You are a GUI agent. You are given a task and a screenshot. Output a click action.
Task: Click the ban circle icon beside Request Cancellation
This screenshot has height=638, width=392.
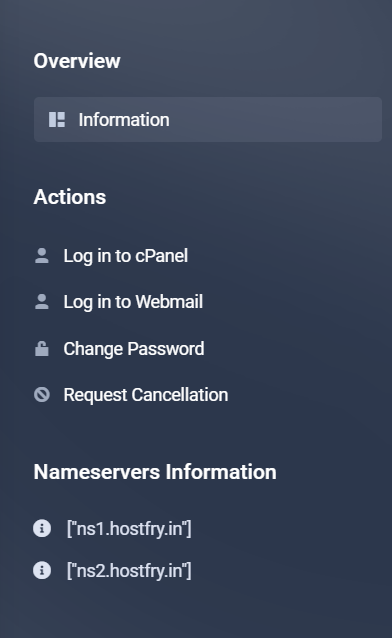point(42,395)
